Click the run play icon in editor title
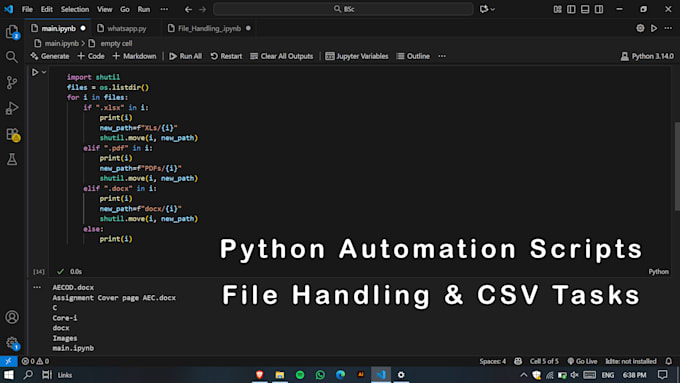Image resolution: width=680 pixels, height=383 pixels. click(x=654, y=28)
